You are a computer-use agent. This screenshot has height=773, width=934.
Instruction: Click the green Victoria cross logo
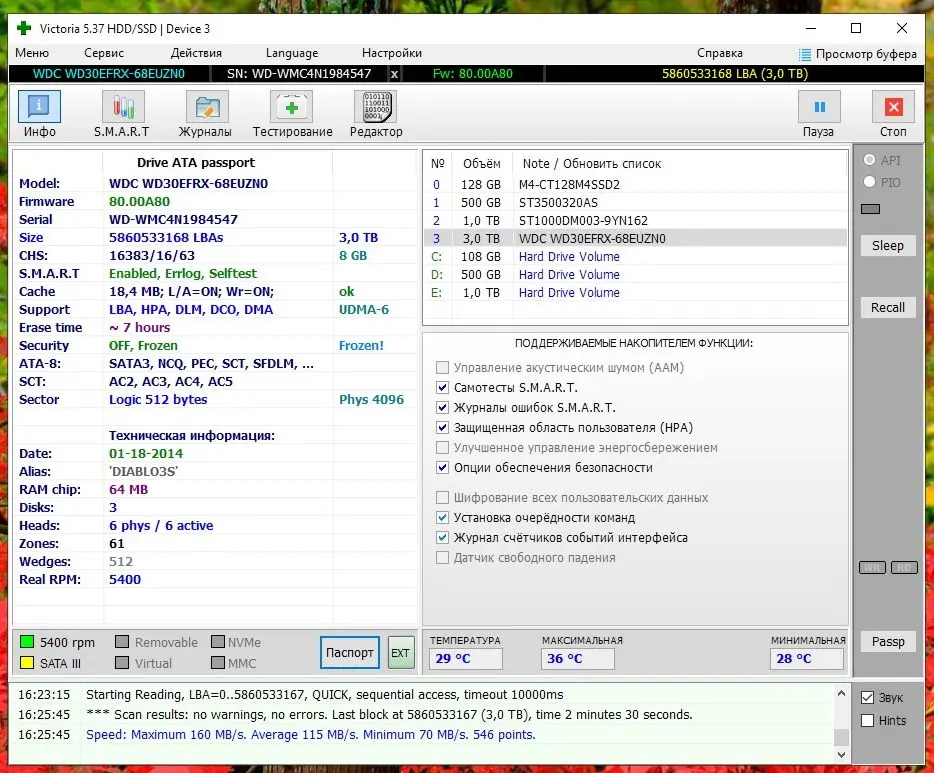(x=24, y=28)
